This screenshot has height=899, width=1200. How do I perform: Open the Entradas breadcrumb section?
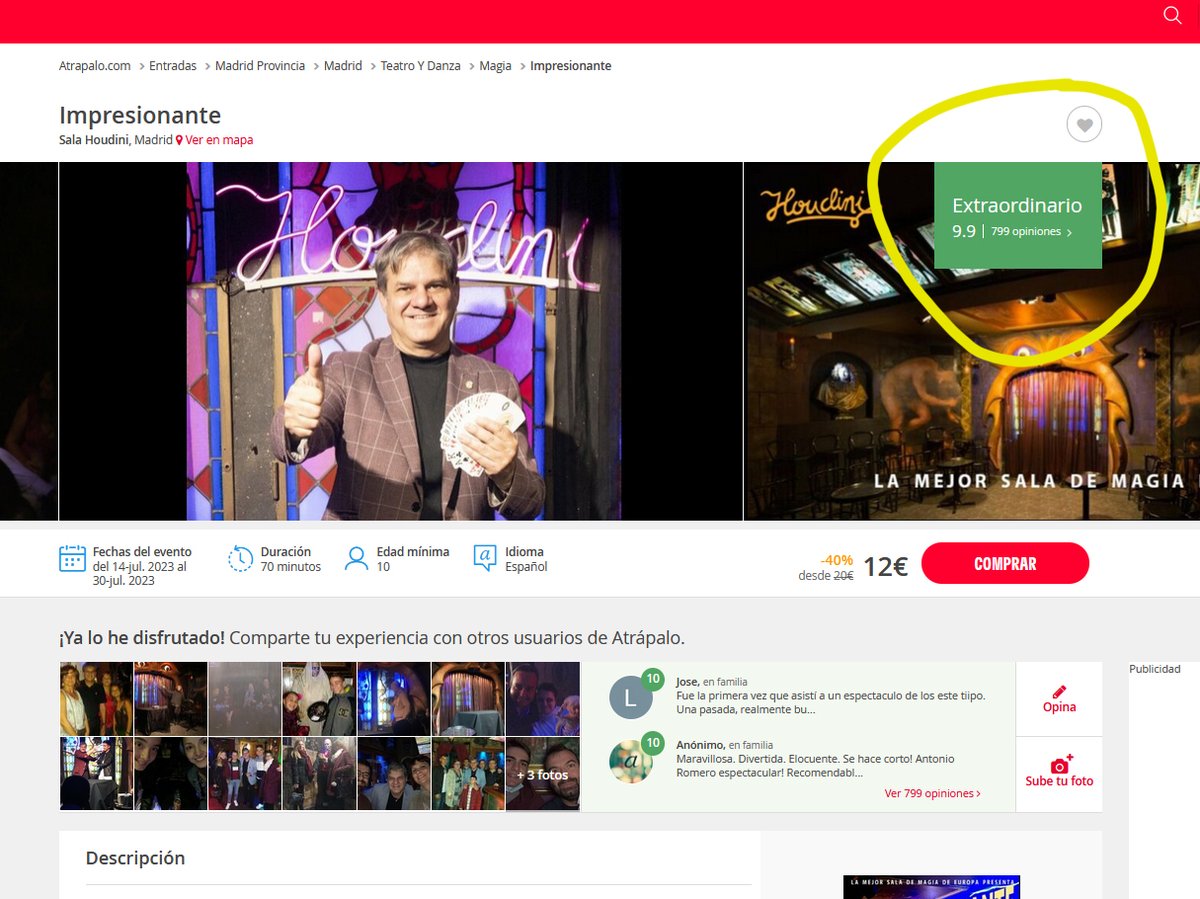172,65
